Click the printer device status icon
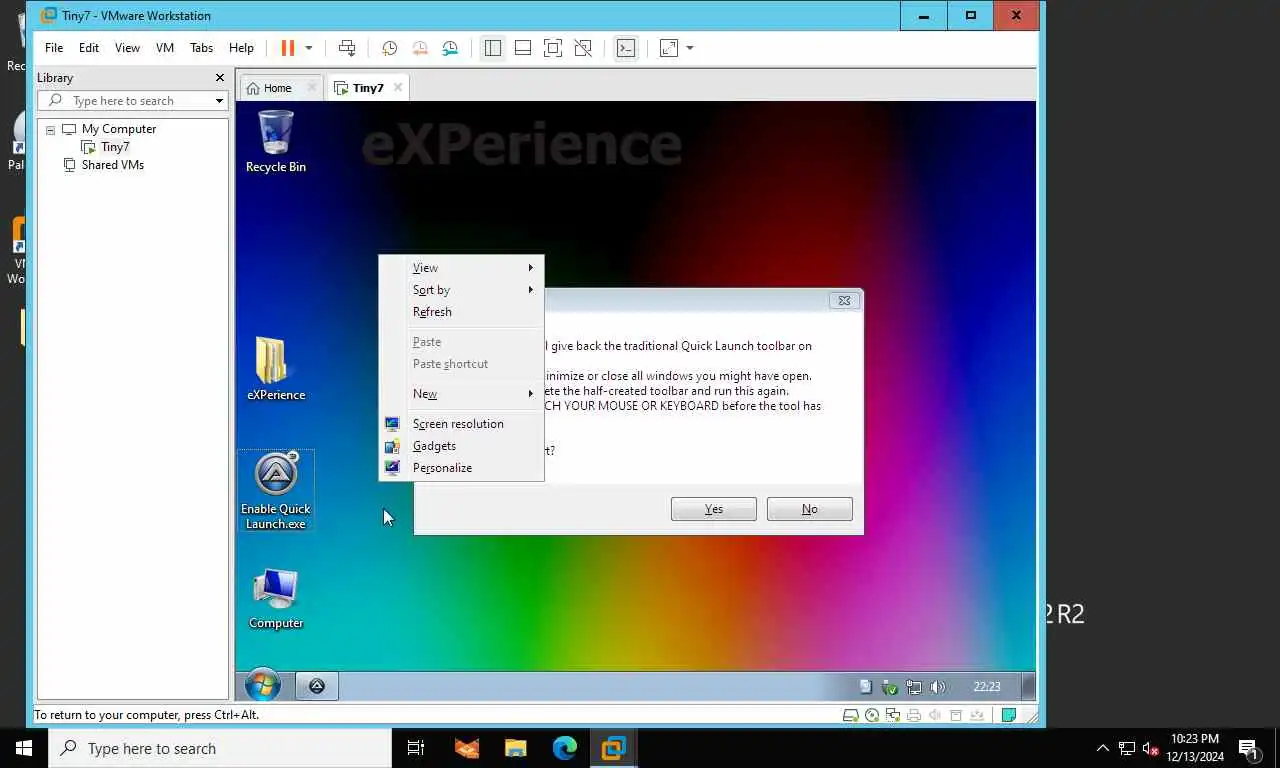This screenshot has width=1280, height=768. tap(914, 715)
